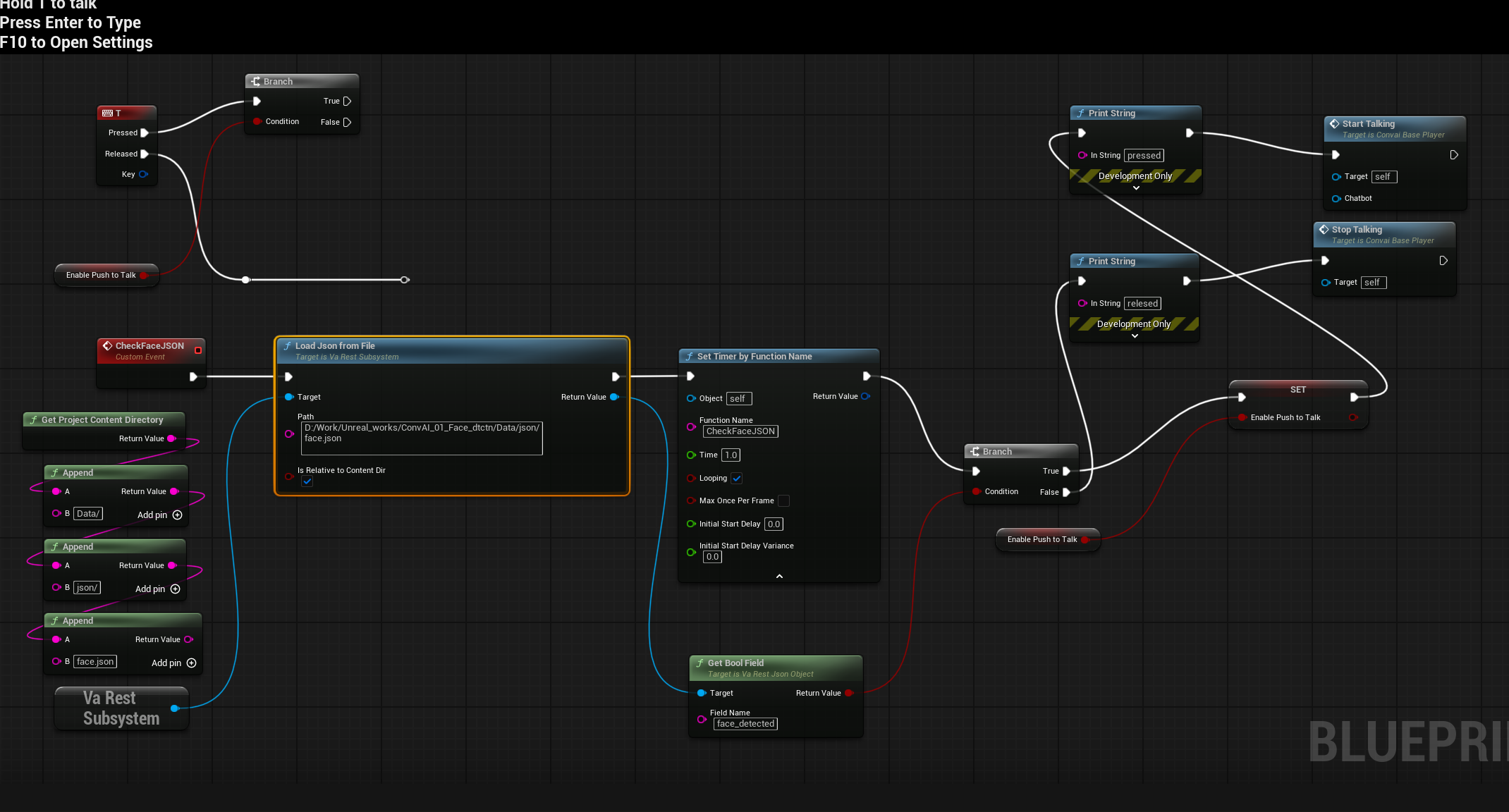Screen dimensions: 1509x812
Task: Toggle the Is Relative to Content Dir checkbox
Action: click(x=307, y=481)
